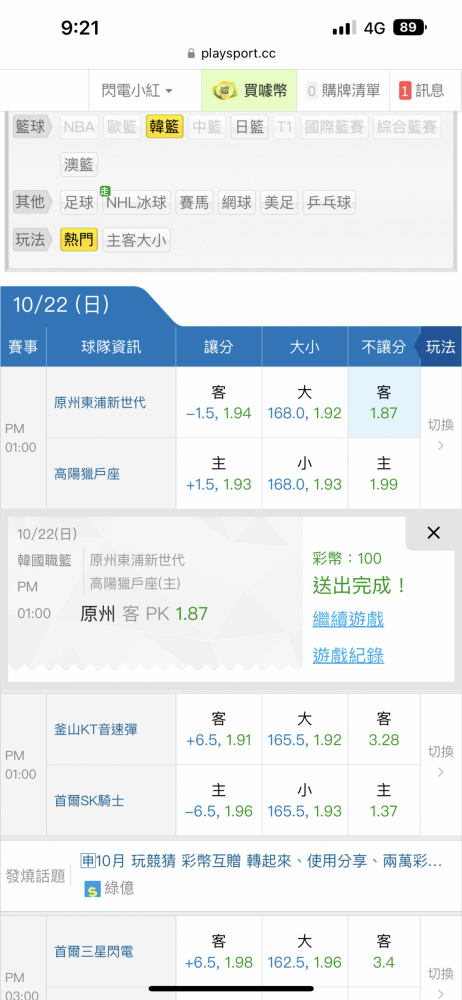Open the 10月 玩競猜 hot topic headline

click(262, 861)
